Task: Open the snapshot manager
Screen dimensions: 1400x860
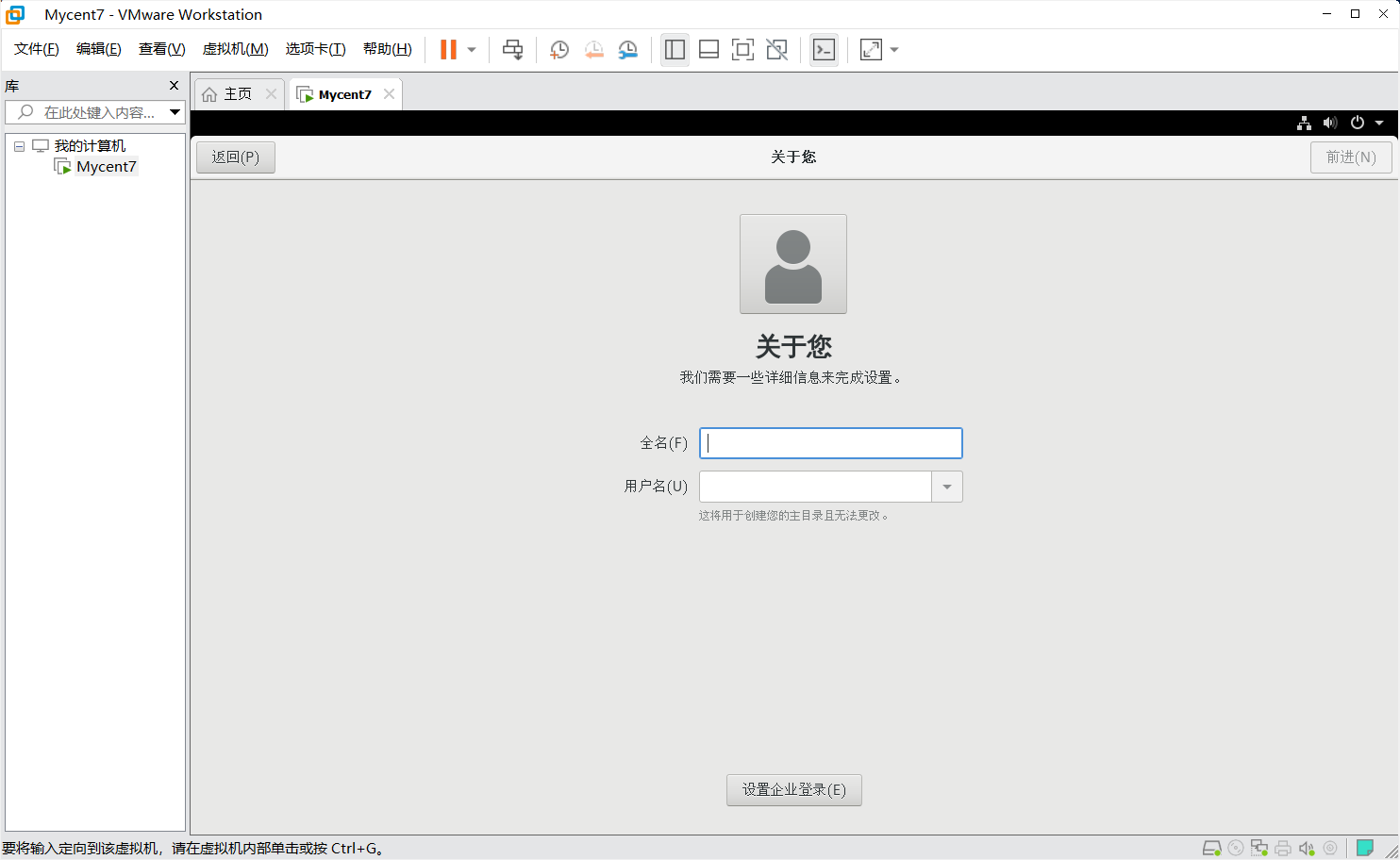Action: 627,49
